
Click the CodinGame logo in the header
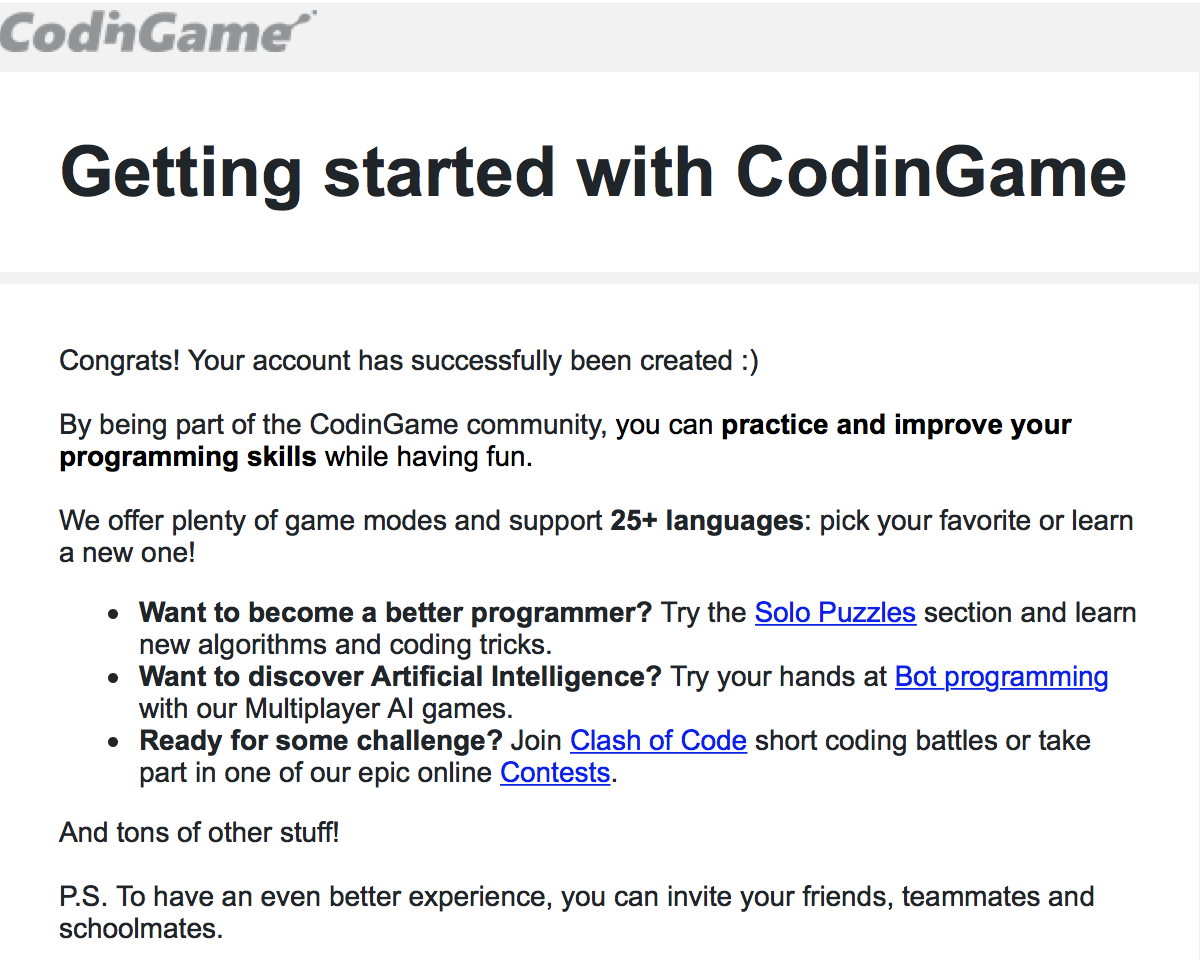pyautogui.click(x=158, y=31)
